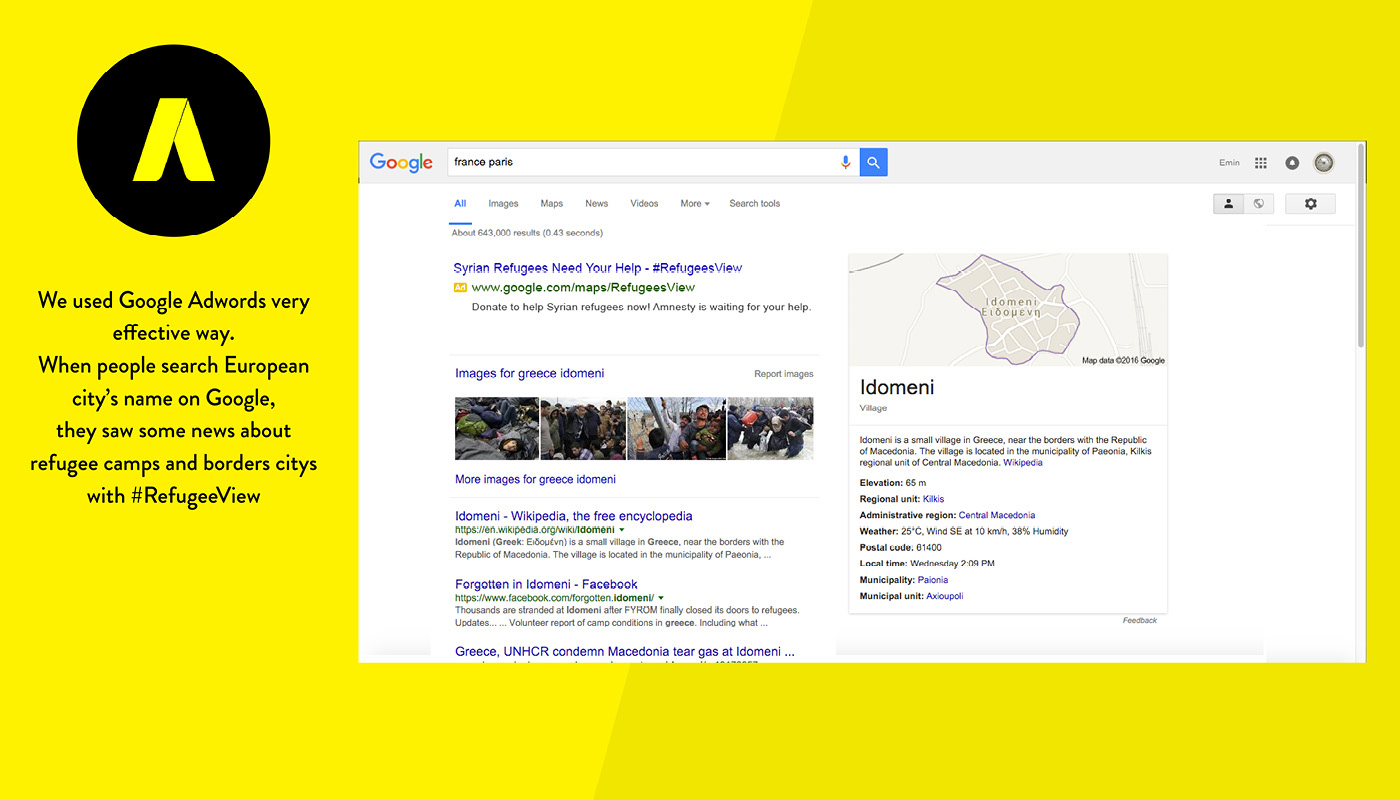Viewport: 1400px width, 800px height.
Task: Open Search tools options
Action: pyautogui.click(x=755, y=203)
